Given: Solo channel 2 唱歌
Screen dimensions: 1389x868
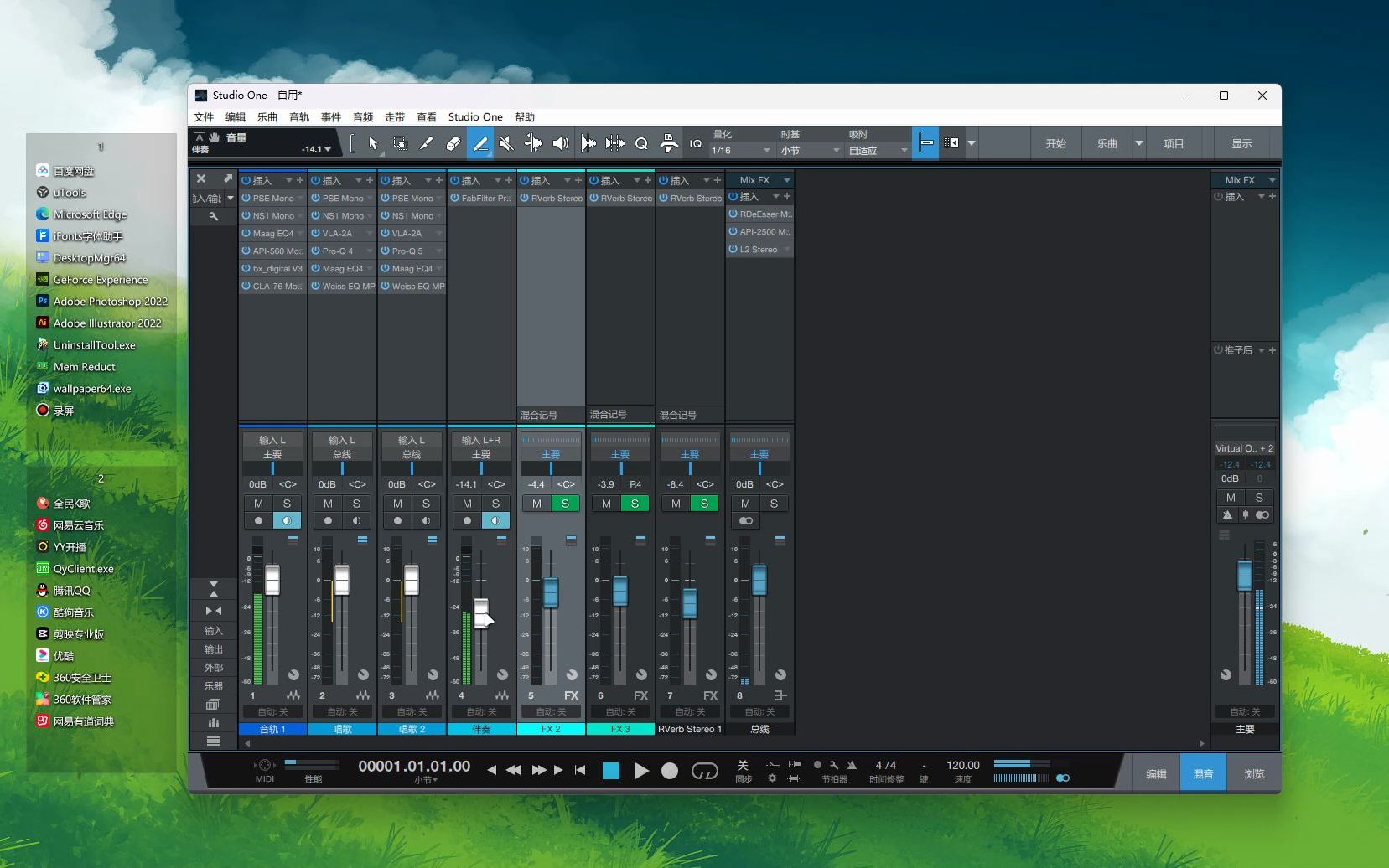Looking at the screenshot, I should click(x=356, y=504).
